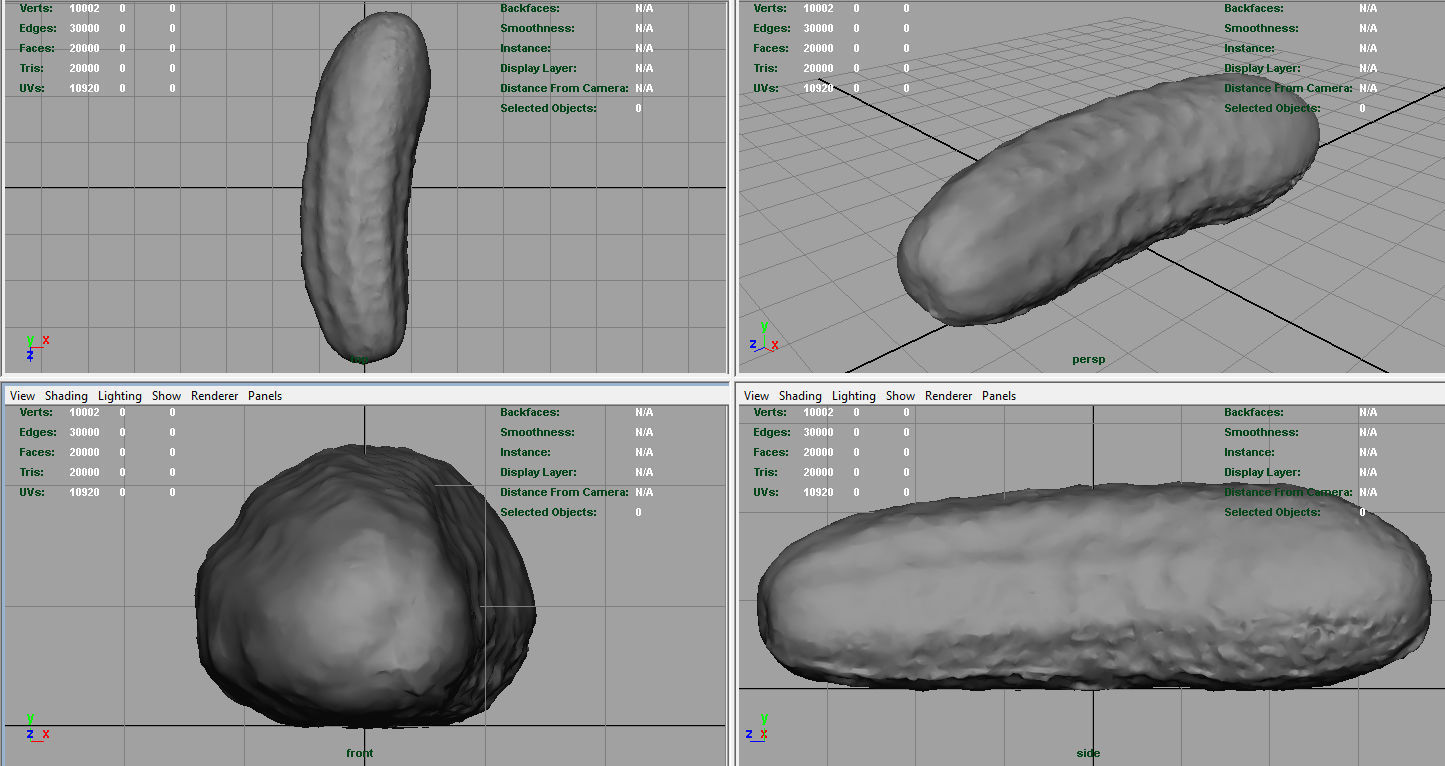Open the Panels menu in side panel
The width and height of the screenshot is (1445, 766).
(x=999, y=396)
